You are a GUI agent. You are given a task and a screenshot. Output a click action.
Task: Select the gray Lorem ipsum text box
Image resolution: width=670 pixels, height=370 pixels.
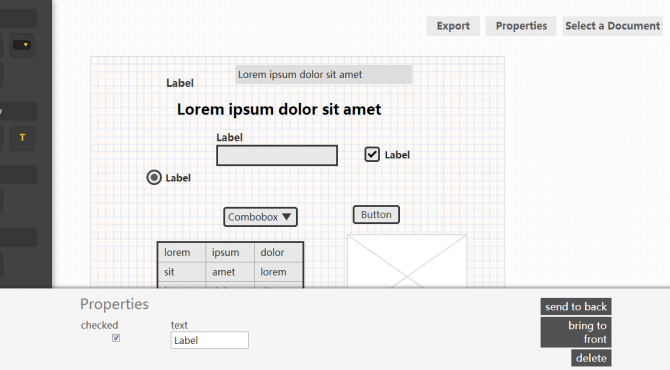coord(323,74)
